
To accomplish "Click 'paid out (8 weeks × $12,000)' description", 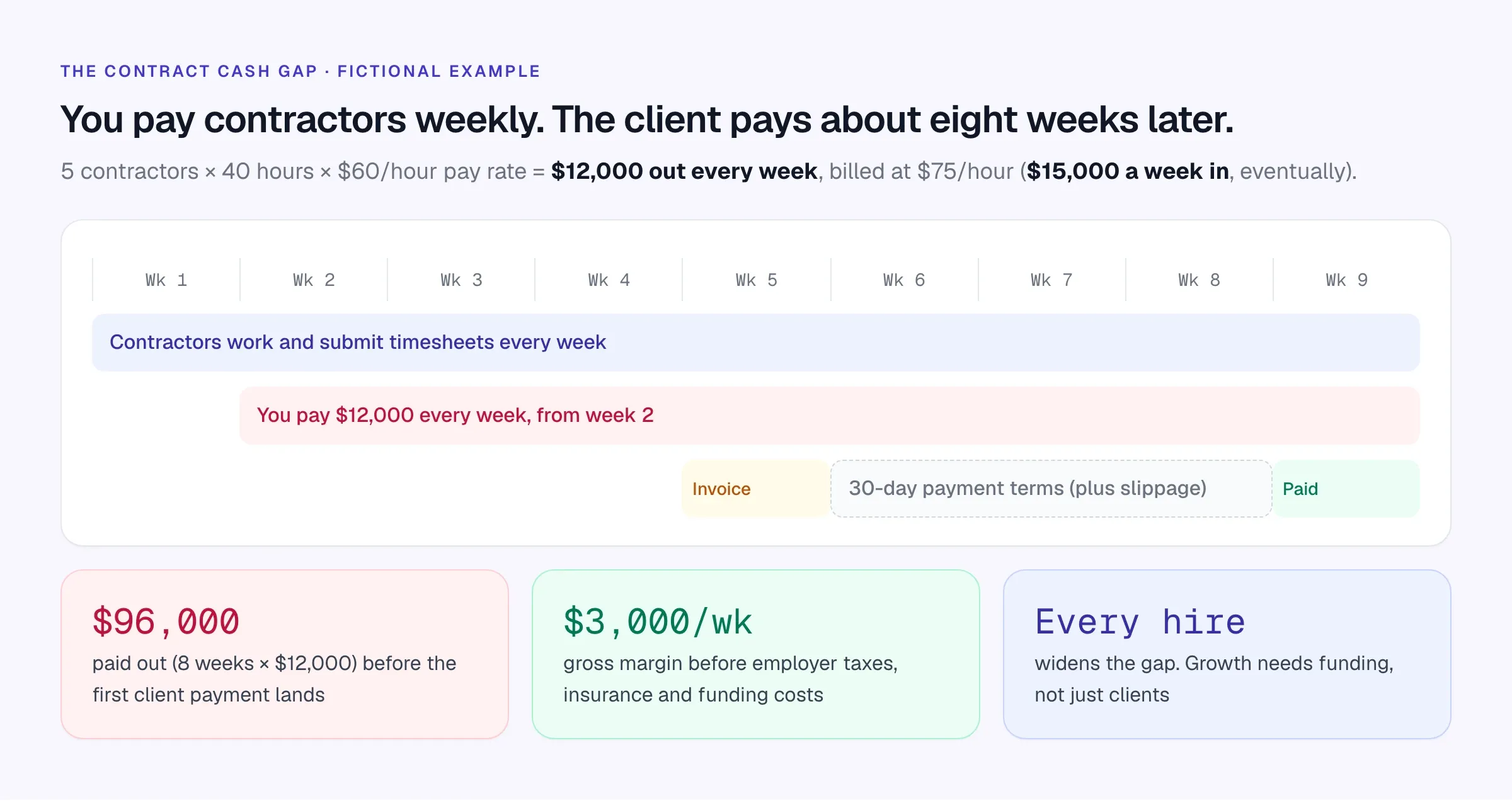I will click(274, 679).
